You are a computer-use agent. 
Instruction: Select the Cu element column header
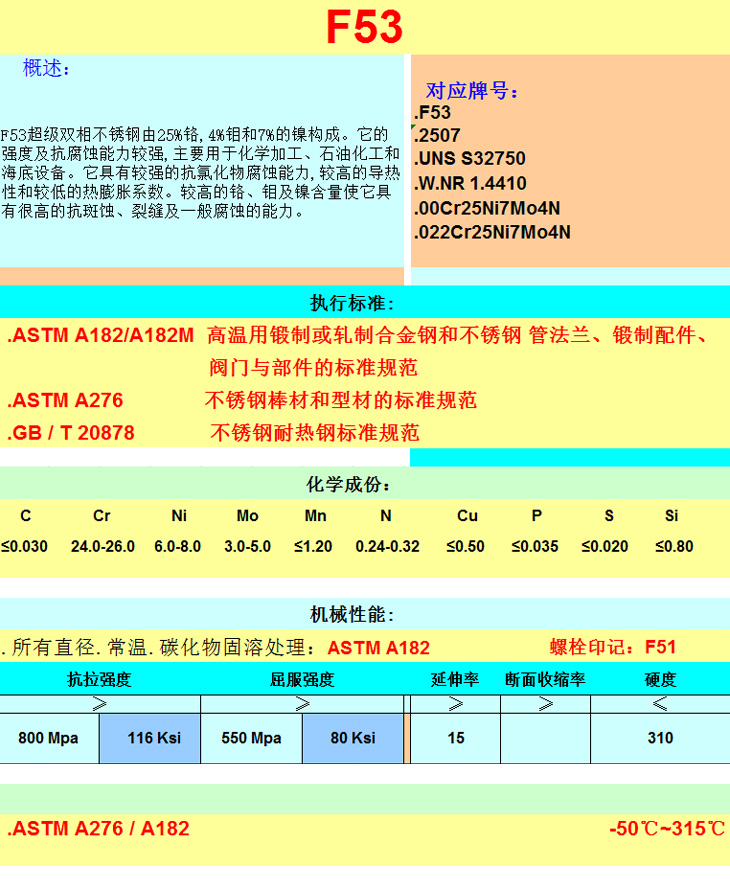point(467,516)
